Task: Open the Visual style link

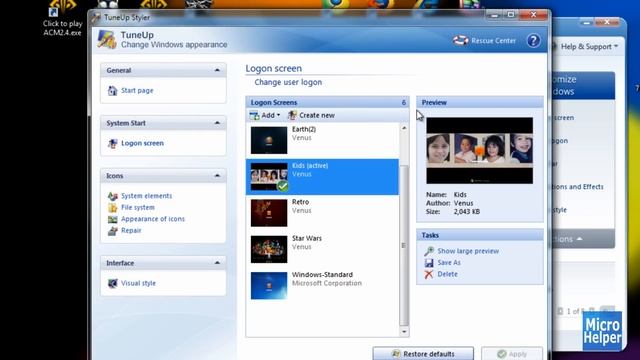Action: (x=138, y=283)
